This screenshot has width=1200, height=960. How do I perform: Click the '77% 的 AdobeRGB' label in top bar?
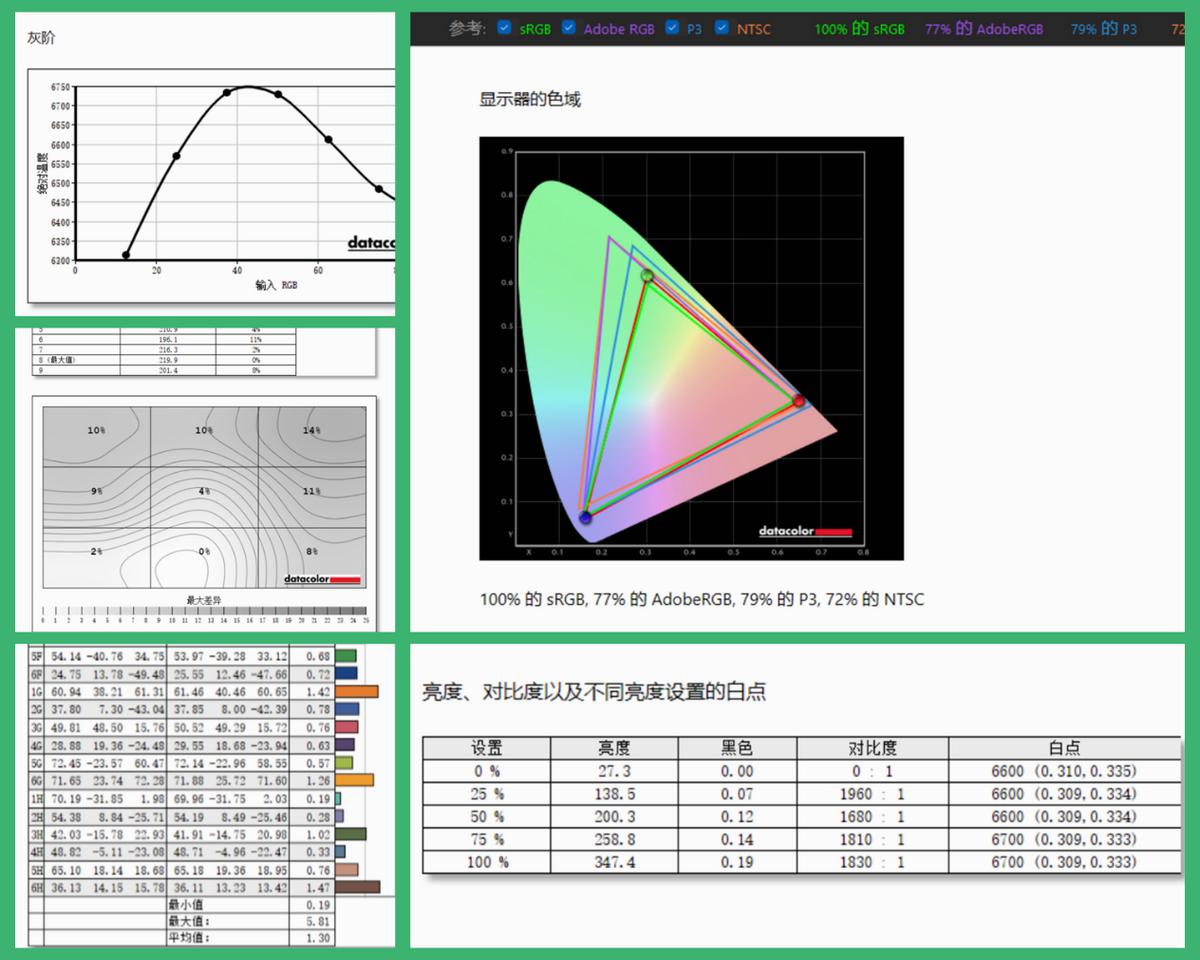(x=983, y=29)
